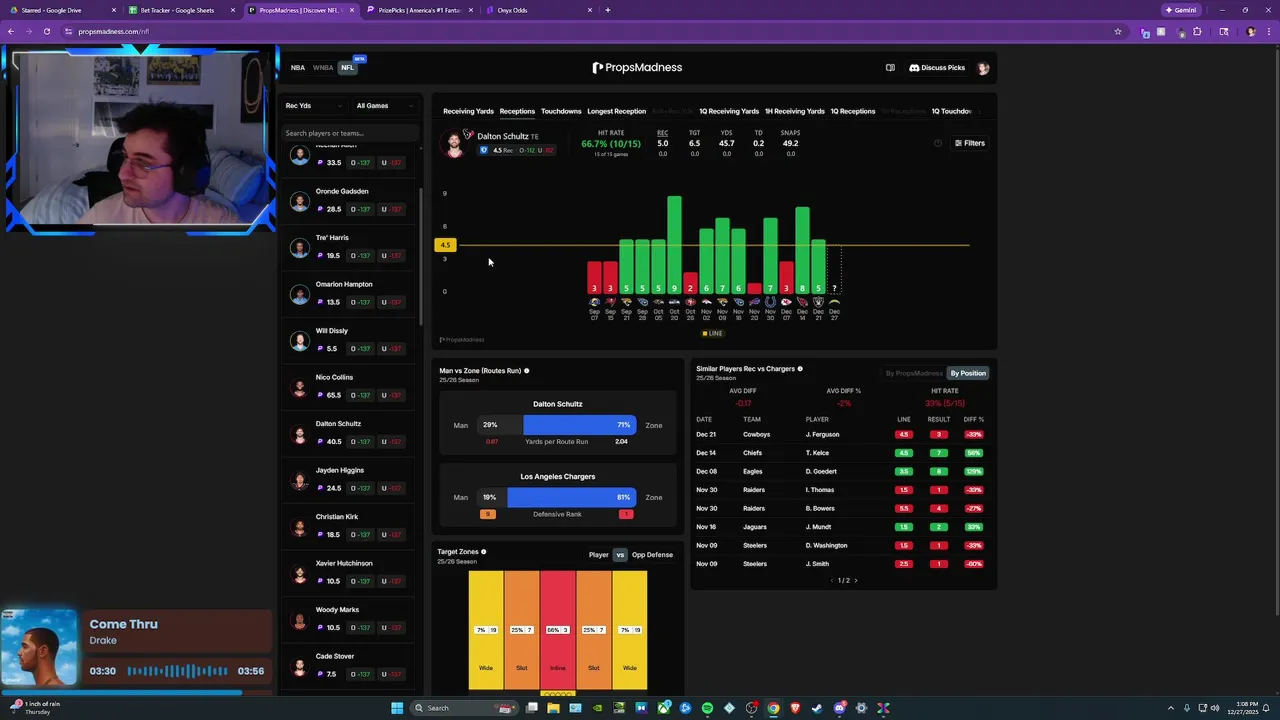Select Jayden Higgins from the player list
The height and width of the screenshot is (720, 1280).
click(x=348, y=480)
